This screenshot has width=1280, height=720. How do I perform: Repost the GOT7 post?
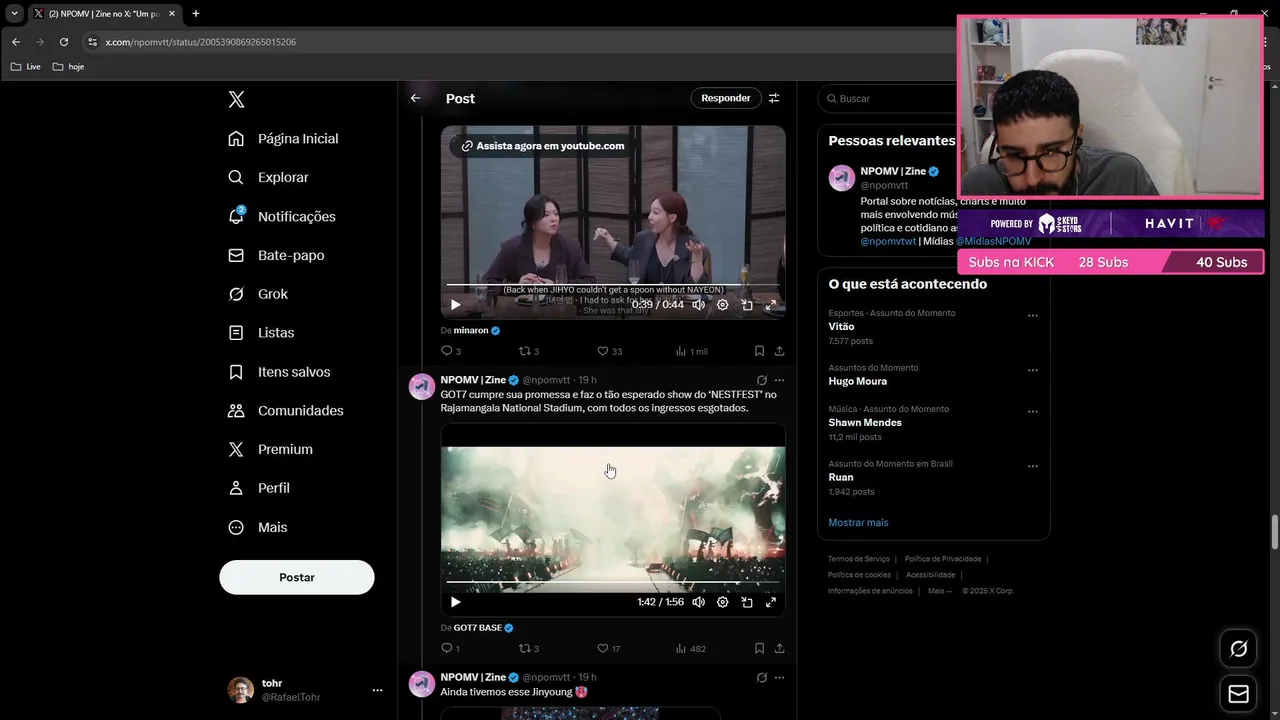pyautogui.click(x=529, y=648)
